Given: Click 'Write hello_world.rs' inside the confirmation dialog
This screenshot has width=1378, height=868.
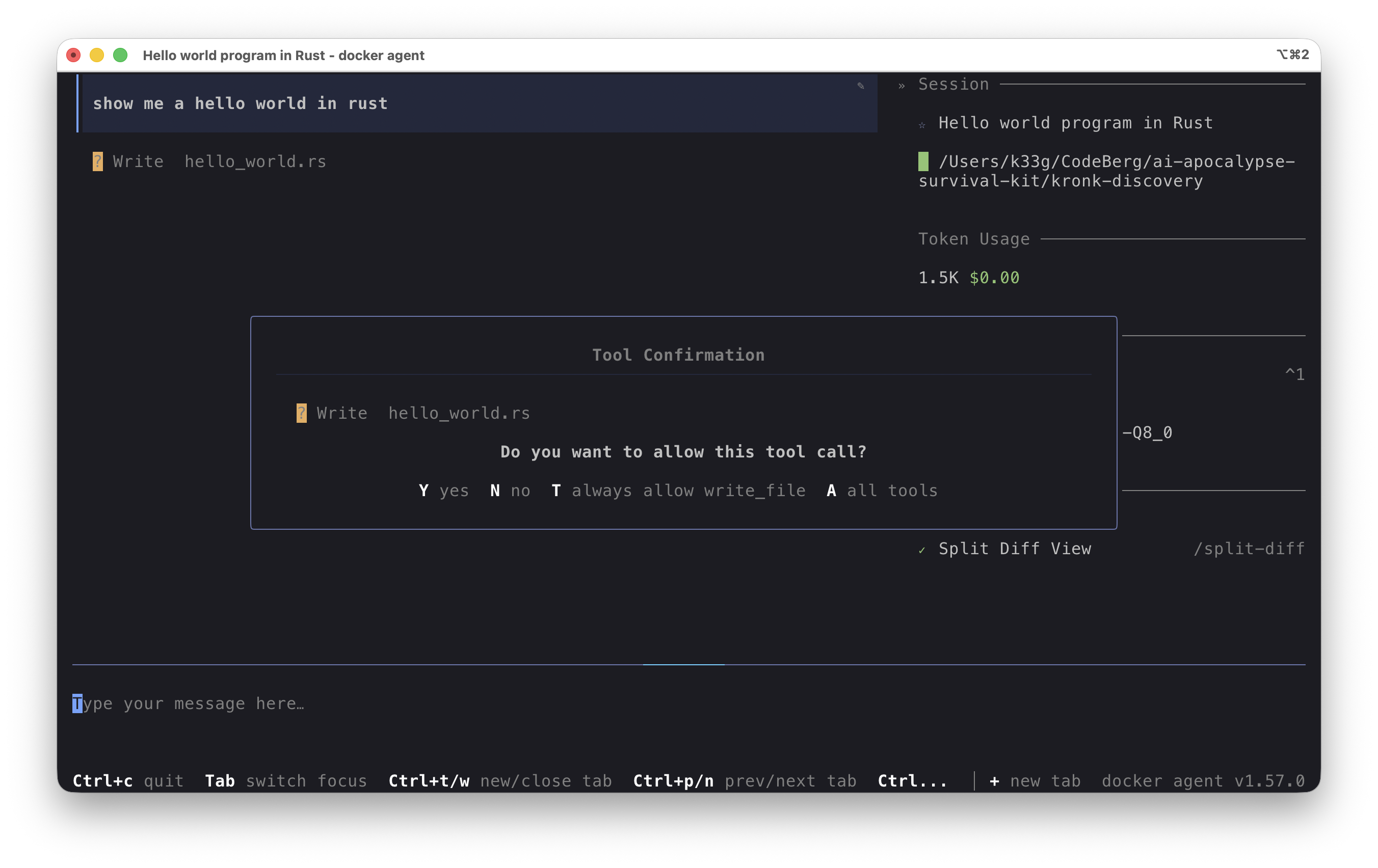Looking at the screenshot, I should click(x=413, y=413).
